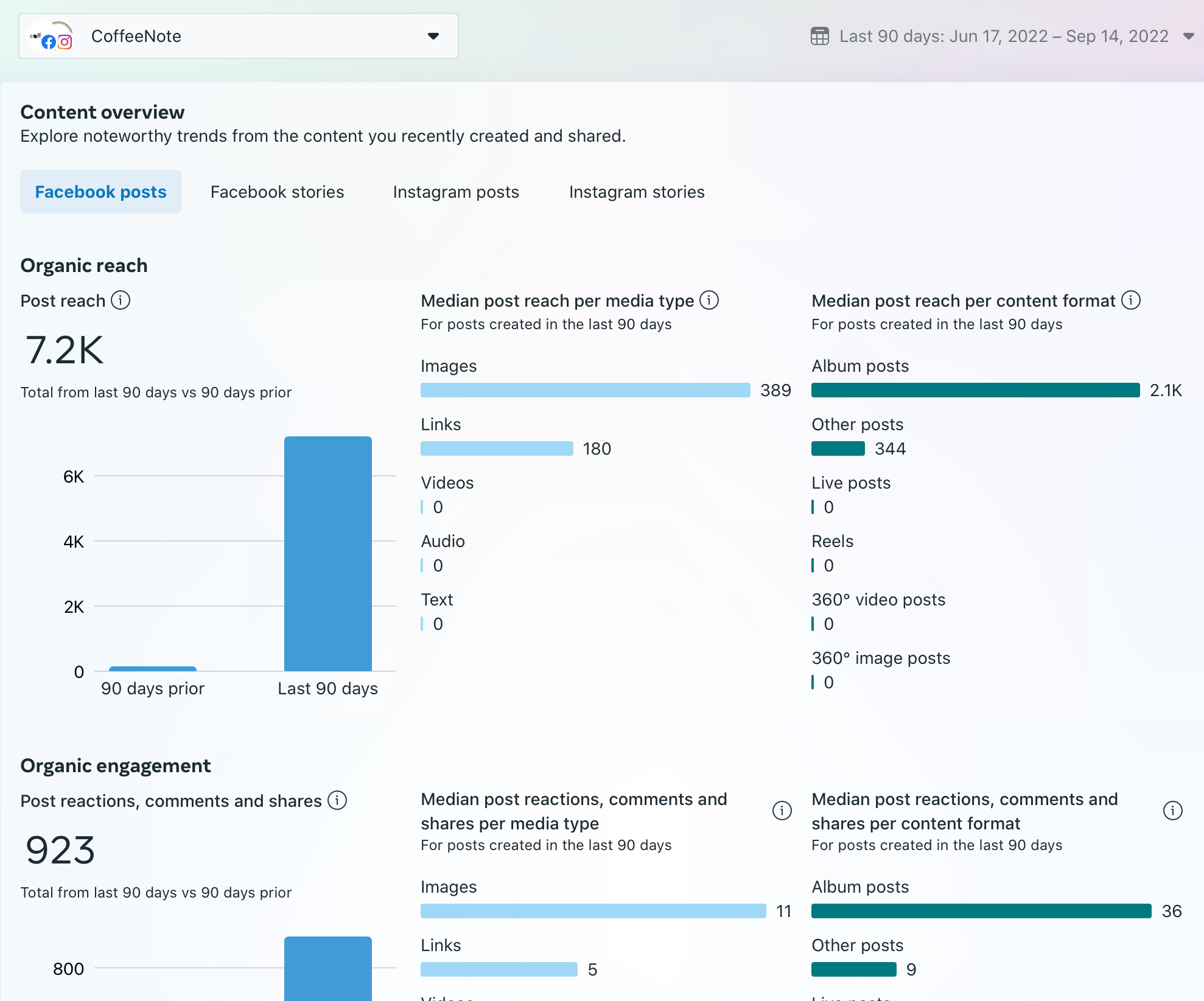The width and height of the screenshot is (1204, 1001).
Task: Click the Links engagement bar showing 5
Action: click(x=499, y=969)
